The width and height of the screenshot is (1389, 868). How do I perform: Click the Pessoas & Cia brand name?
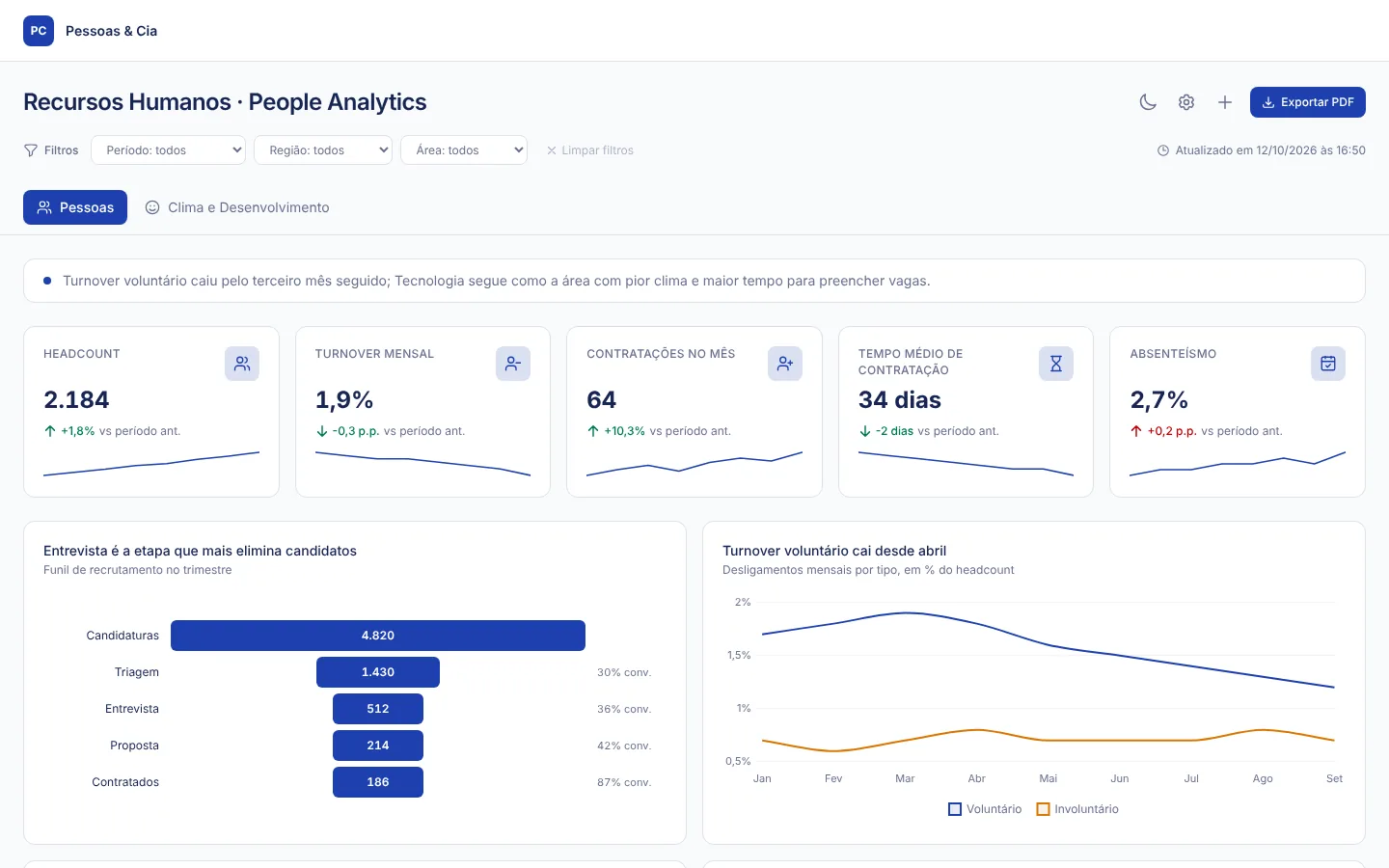coord(111,31)
